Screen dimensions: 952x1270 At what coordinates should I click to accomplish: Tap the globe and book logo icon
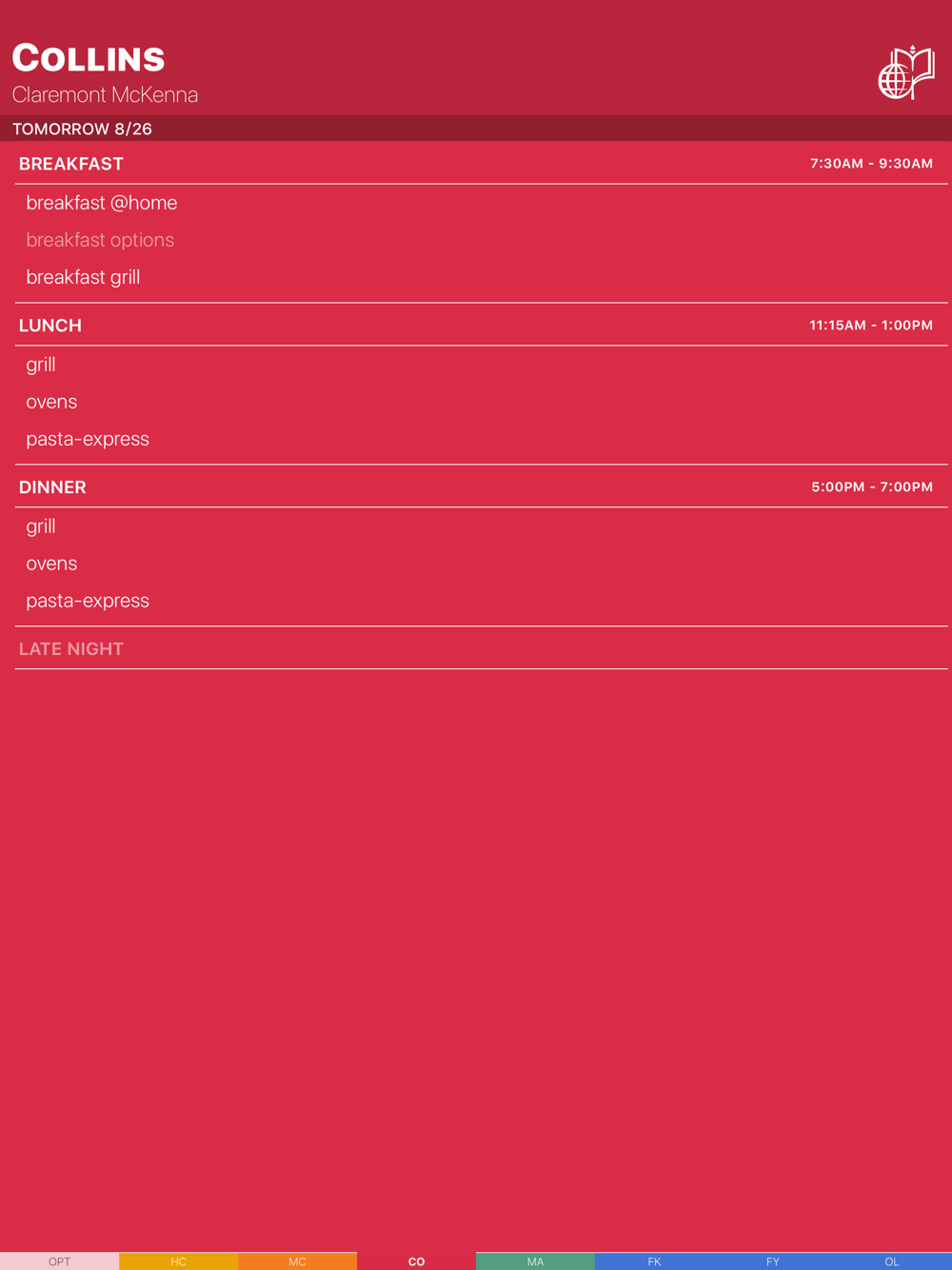(906, 72)
